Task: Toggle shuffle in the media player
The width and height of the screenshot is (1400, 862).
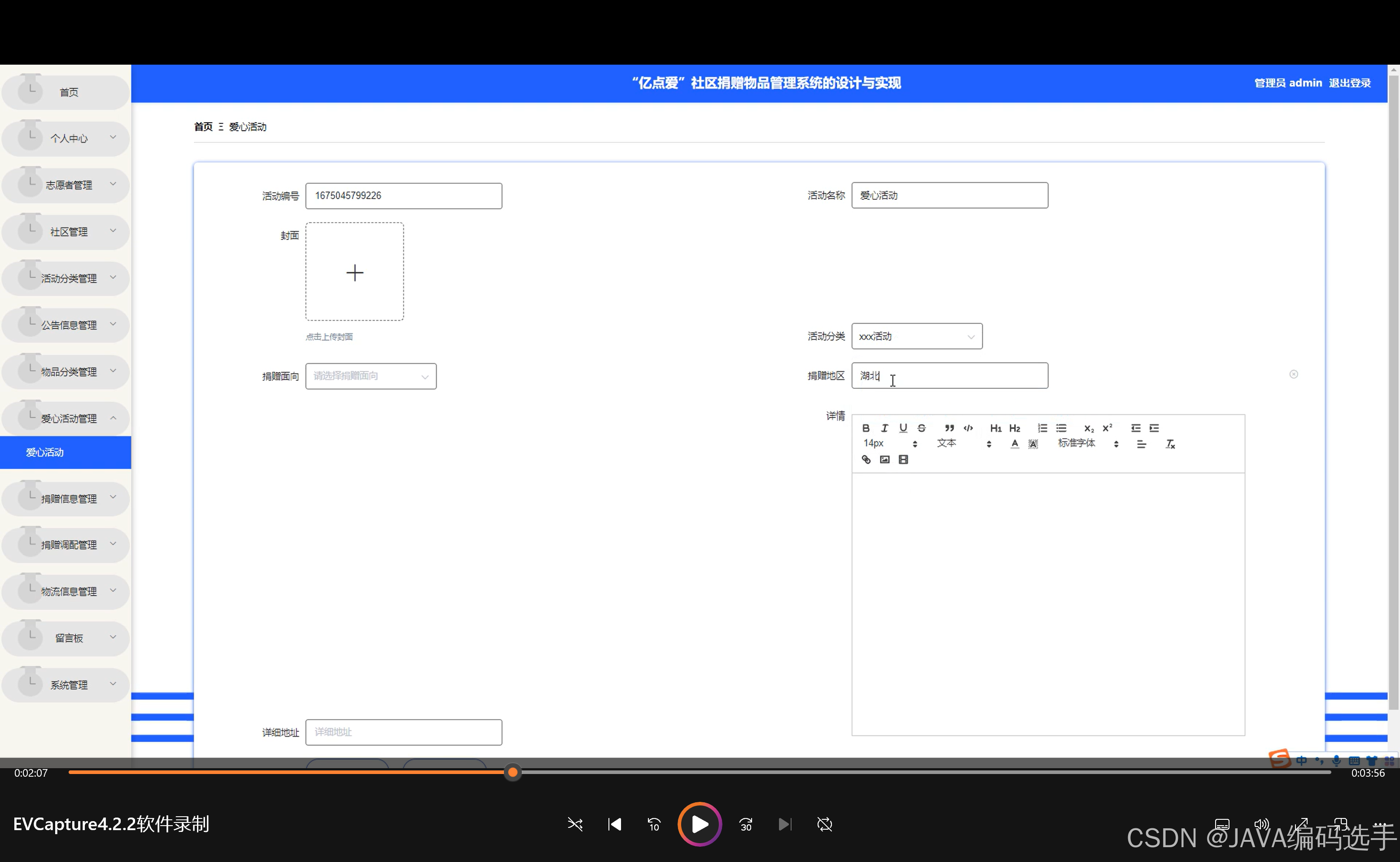Action: pos(575,824)
